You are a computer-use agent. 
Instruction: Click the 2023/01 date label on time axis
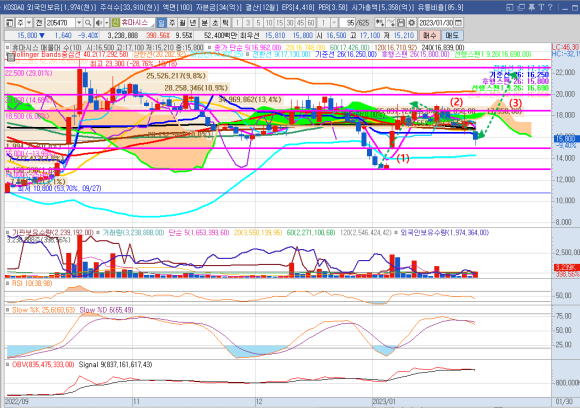384,402
